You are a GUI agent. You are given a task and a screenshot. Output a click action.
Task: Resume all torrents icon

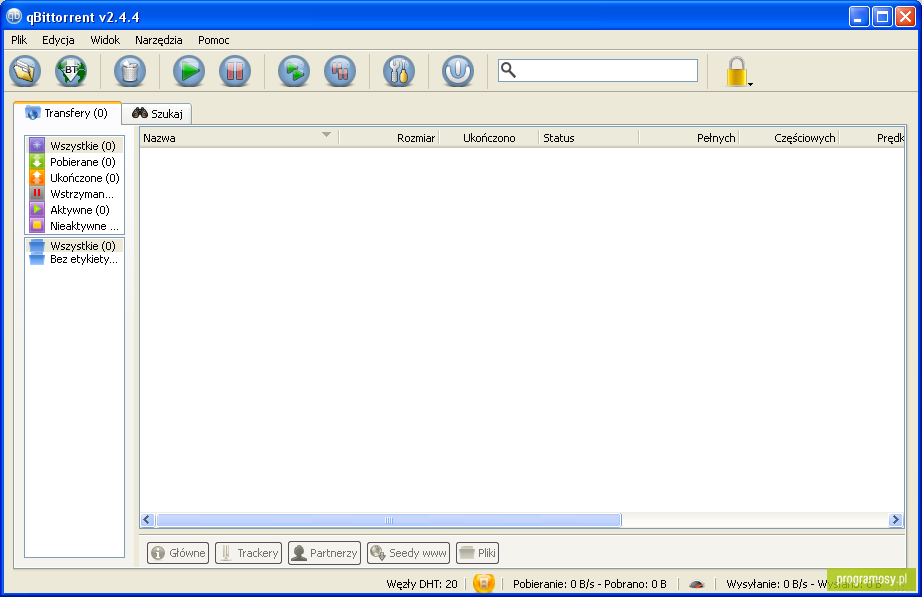tap(293, 71)
